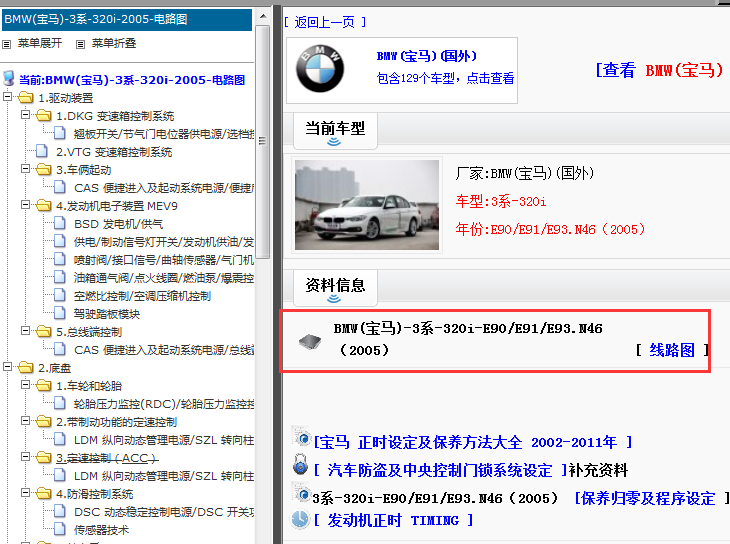Click the document icon for 传感器技术

click(60, 530)
